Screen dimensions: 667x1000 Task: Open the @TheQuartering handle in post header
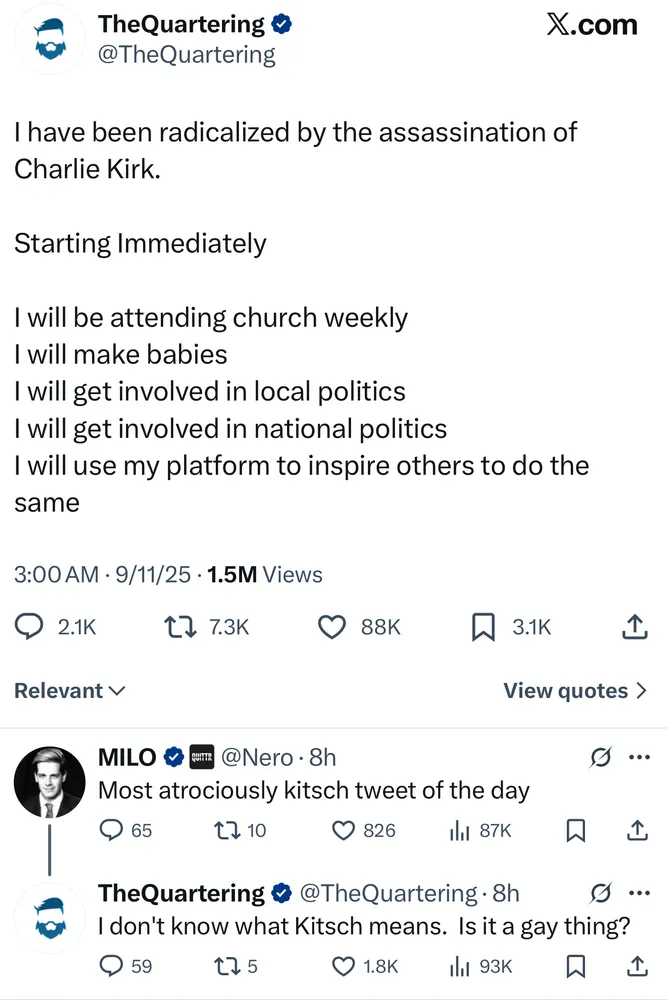pos(187,55)
